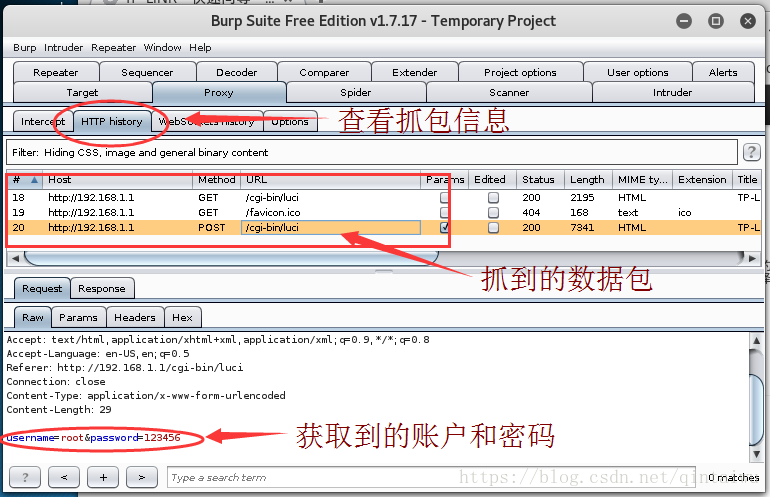Viewport: 770px width, 497px height.
Task: Switch to the Decoder tab
Action: (237, 72)
